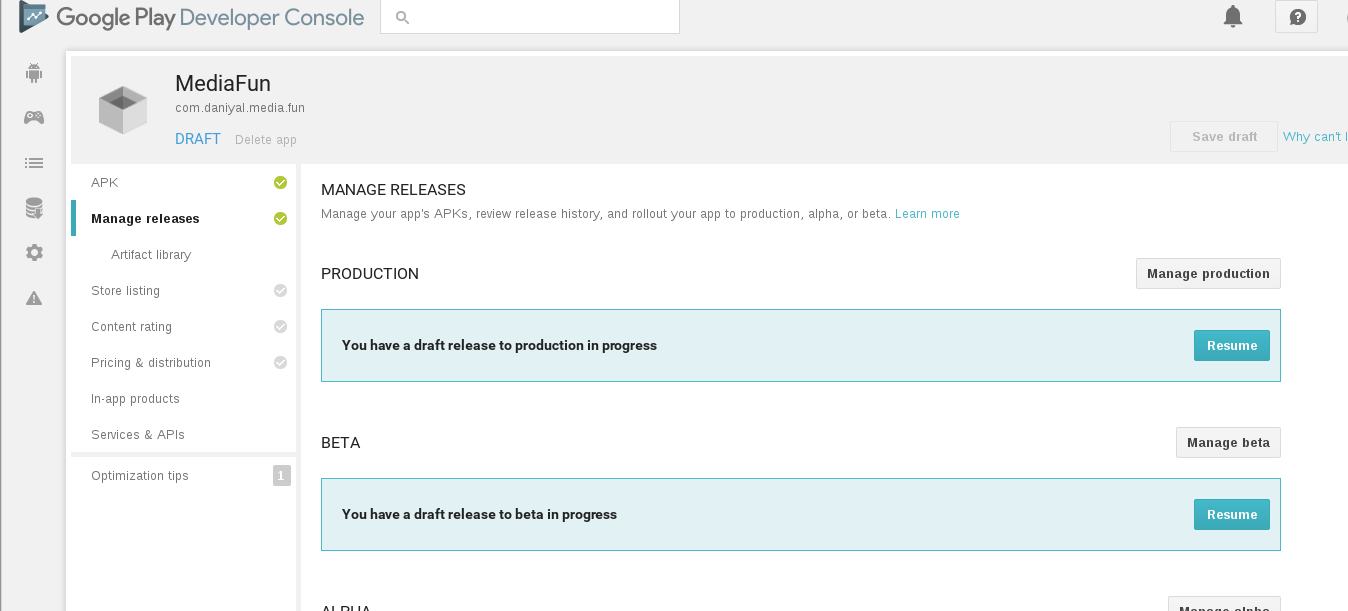
Task: Open Content rating section
Action: 184,327
